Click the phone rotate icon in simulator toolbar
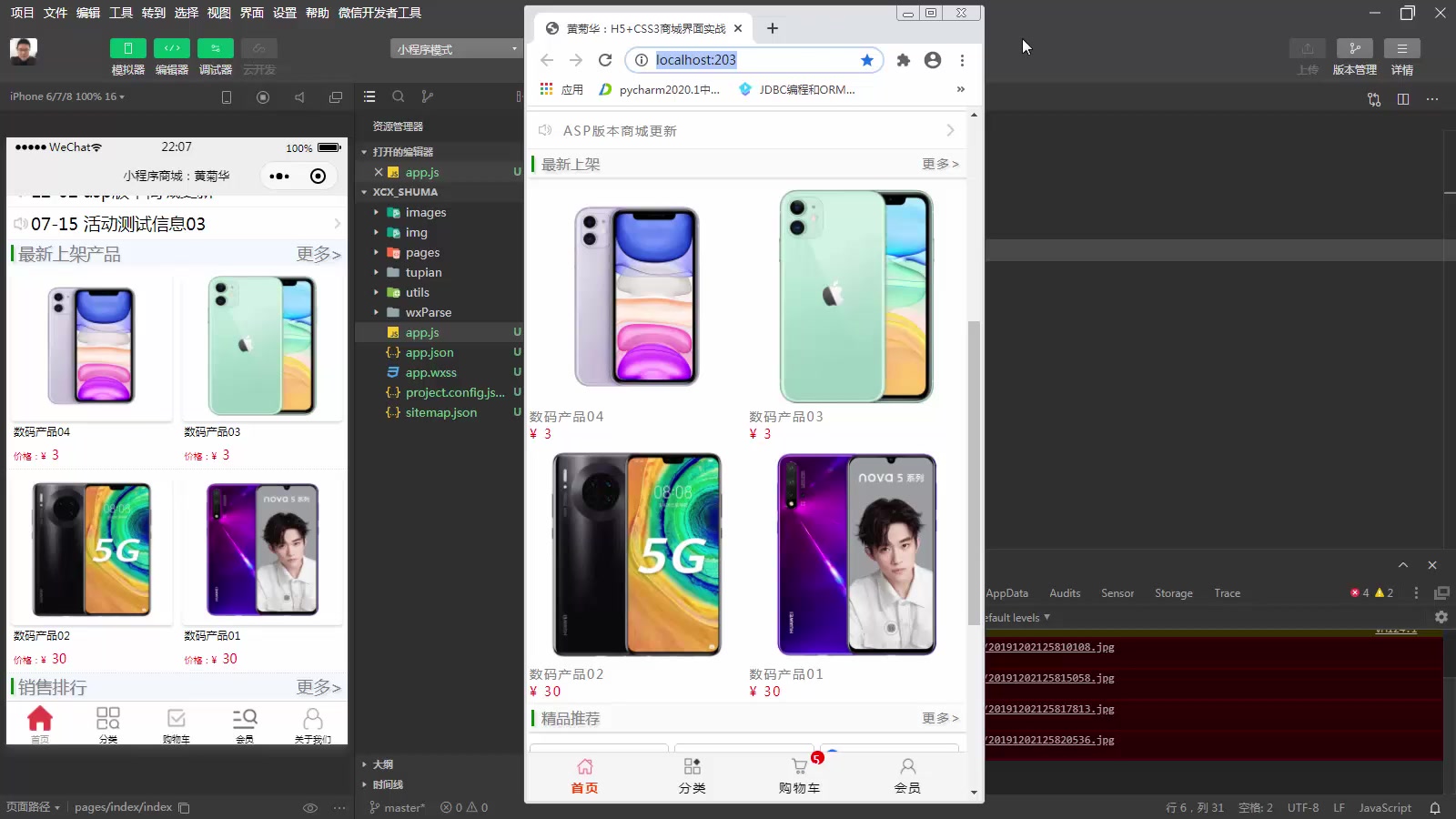Screen dimensions: 1456x819 [x=227, y=97]
